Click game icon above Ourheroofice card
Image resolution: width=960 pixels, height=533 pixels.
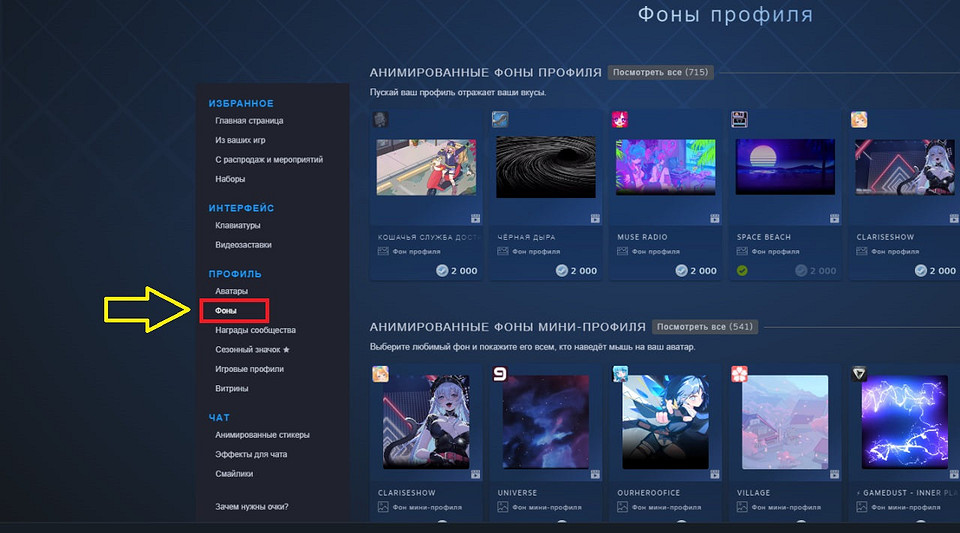(x=620, y=374)
